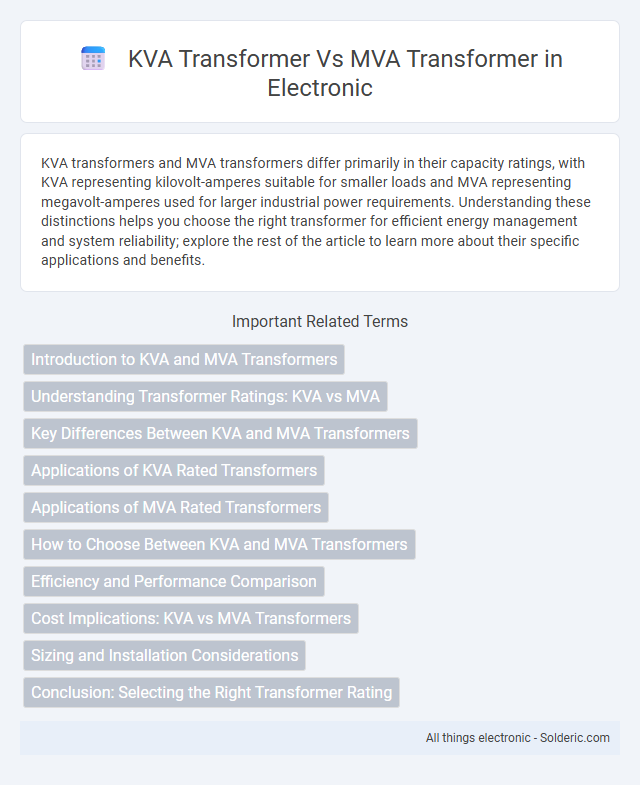The image size is (640, 785).
Task: Select Understanding Transformer Ratings: KVA vs MVA
Action: pyautogui.click(x=205, y=397)
